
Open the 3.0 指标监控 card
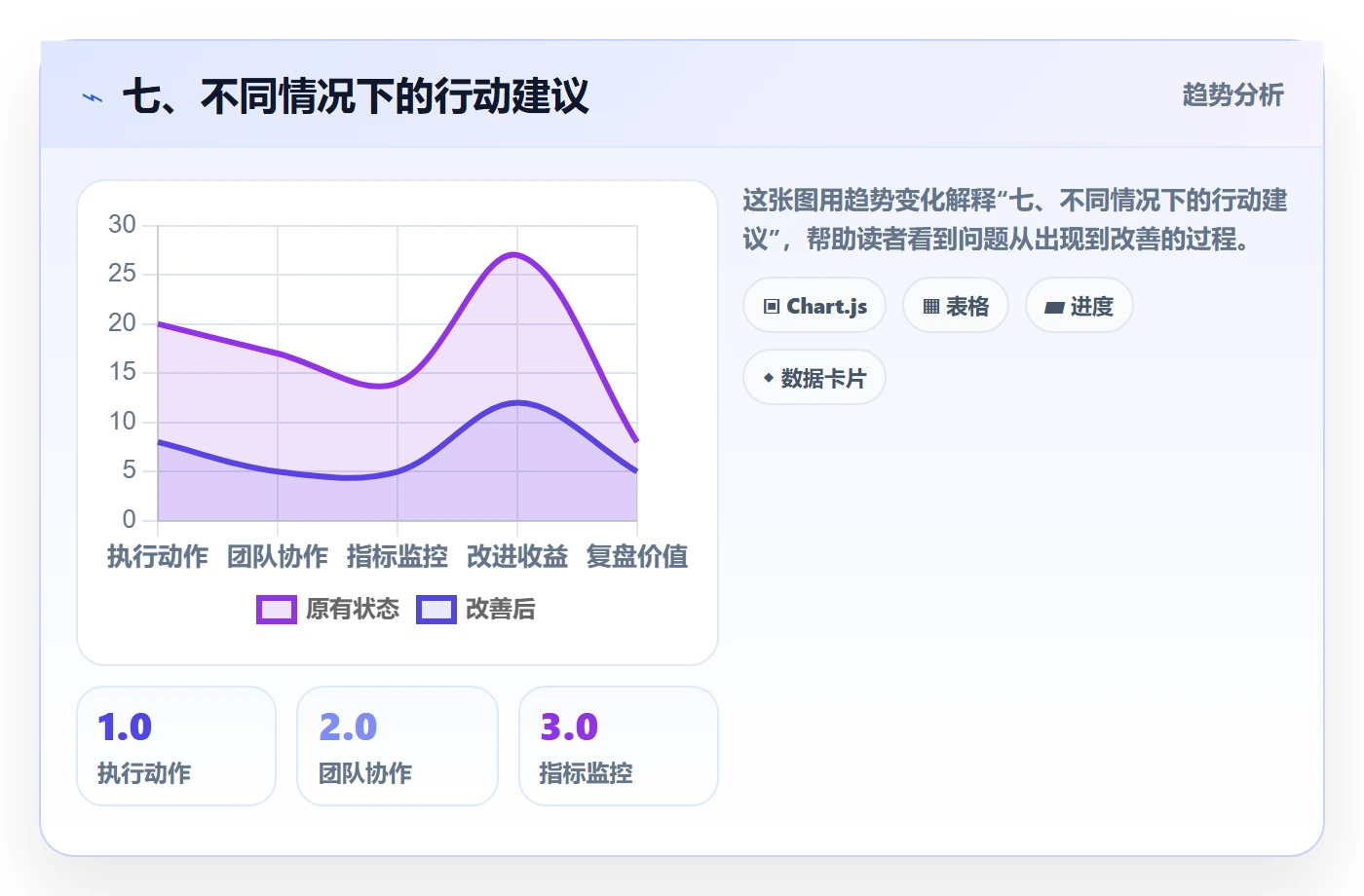pos(619,746)
